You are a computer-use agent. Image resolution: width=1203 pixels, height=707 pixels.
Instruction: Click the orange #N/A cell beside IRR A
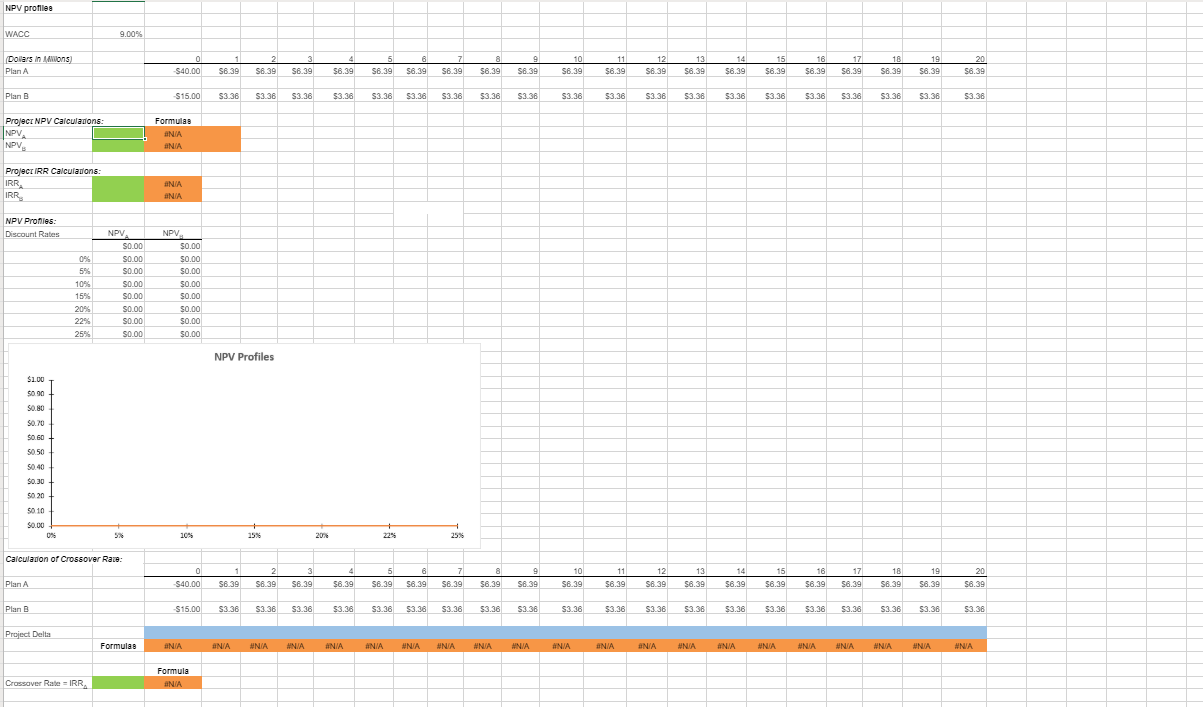click(x=174, y=183)
